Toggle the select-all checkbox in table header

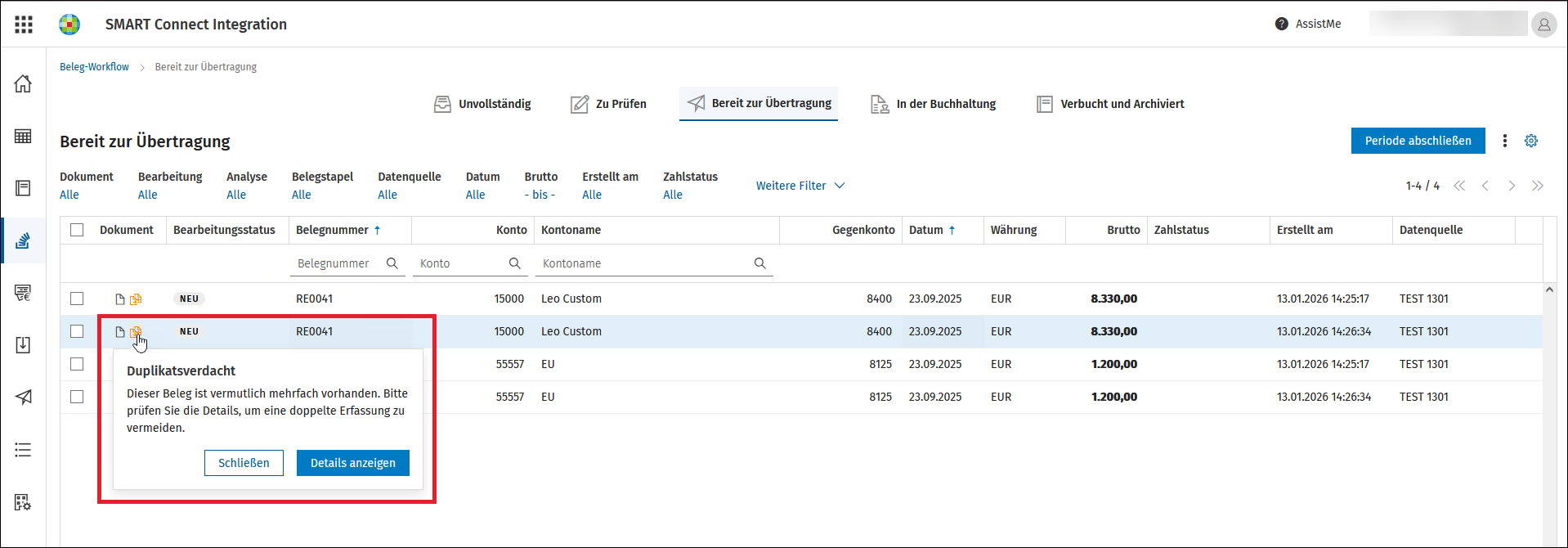[x=77, y=230]
